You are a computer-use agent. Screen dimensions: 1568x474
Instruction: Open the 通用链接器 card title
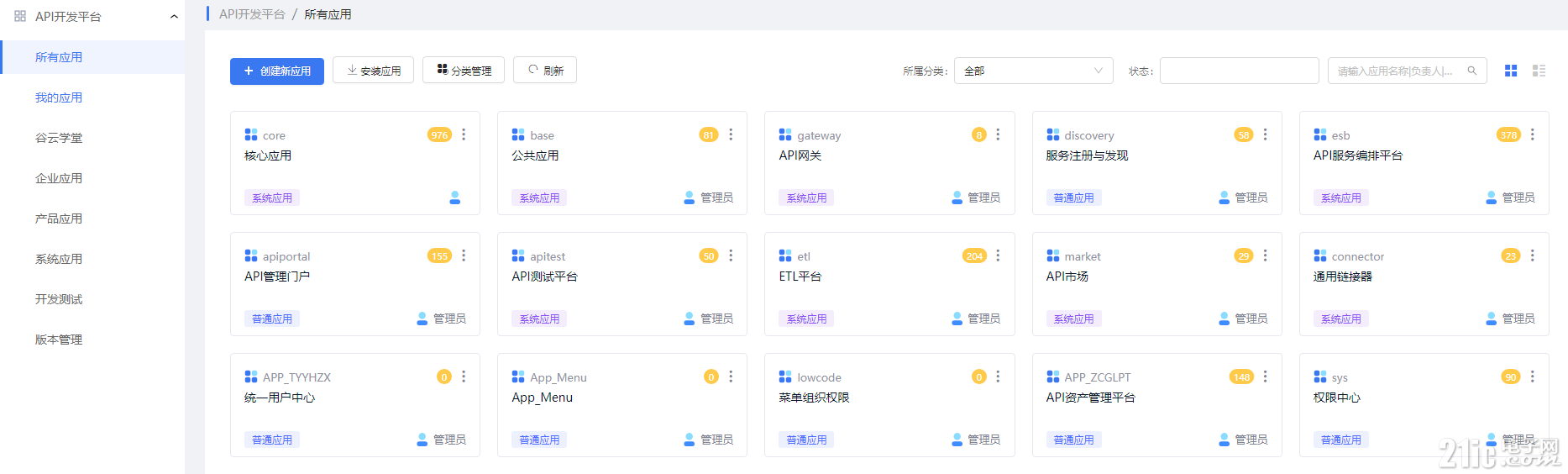pyautogui.click(x=1343, y=276)
